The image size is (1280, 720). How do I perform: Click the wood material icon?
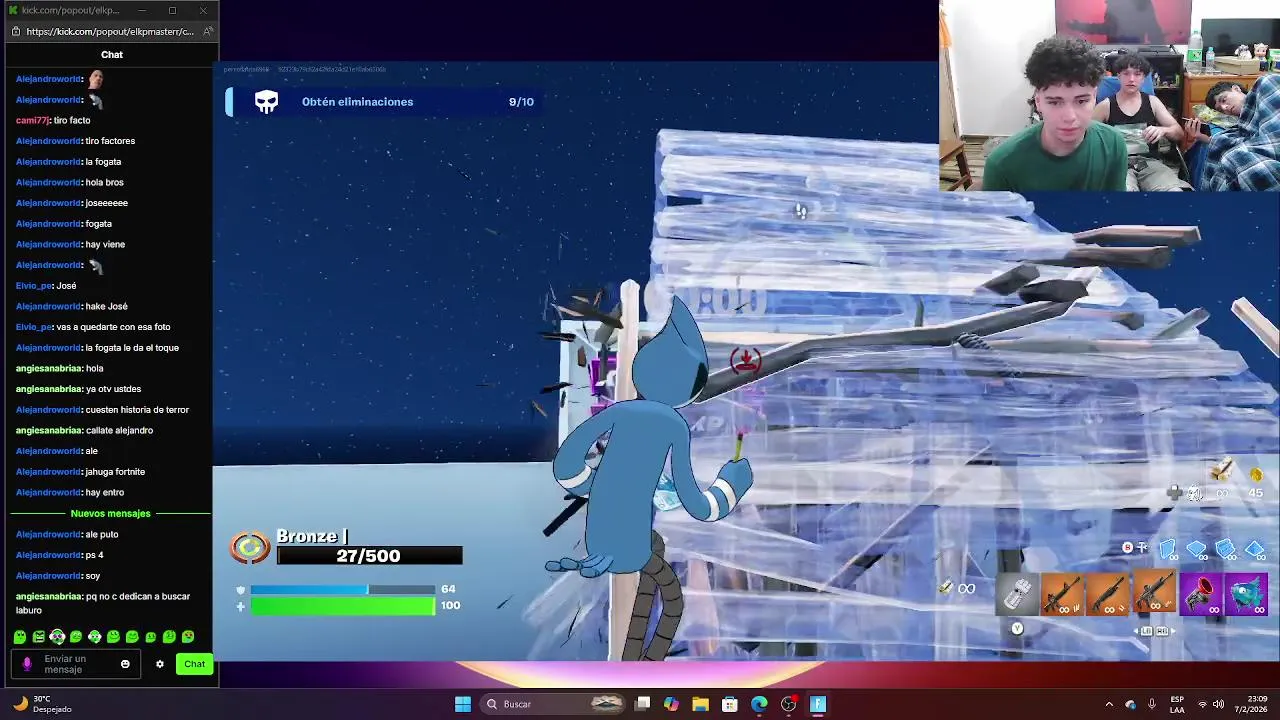[1221, 470]
